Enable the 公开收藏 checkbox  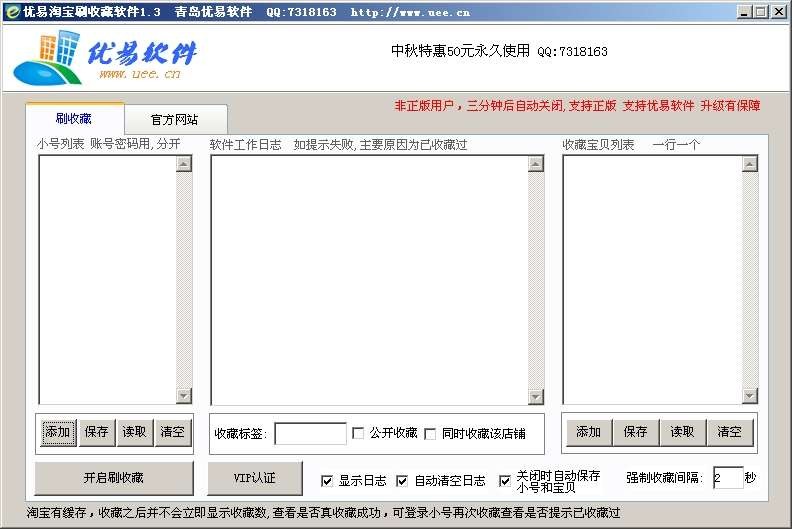pyautogui.click(x=358, y=433)
